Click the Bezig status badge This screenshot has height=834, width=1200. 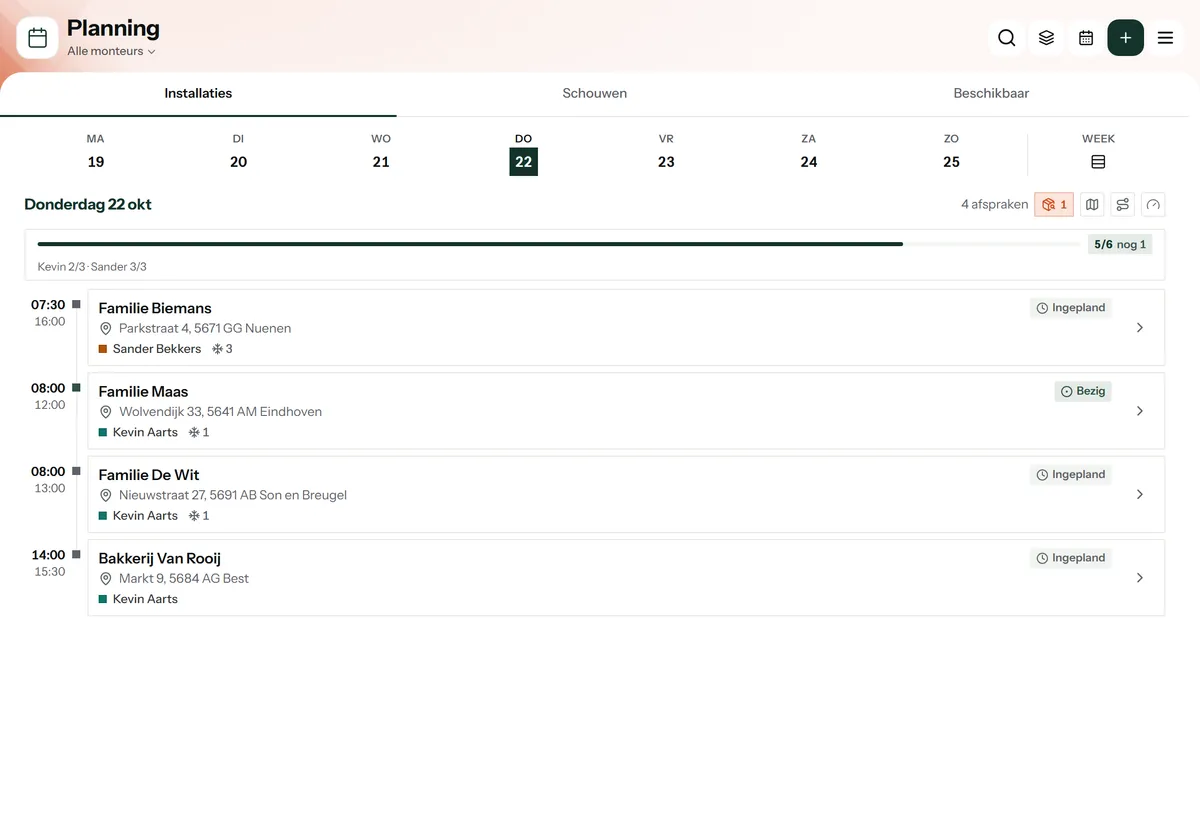coord(1083,392)
